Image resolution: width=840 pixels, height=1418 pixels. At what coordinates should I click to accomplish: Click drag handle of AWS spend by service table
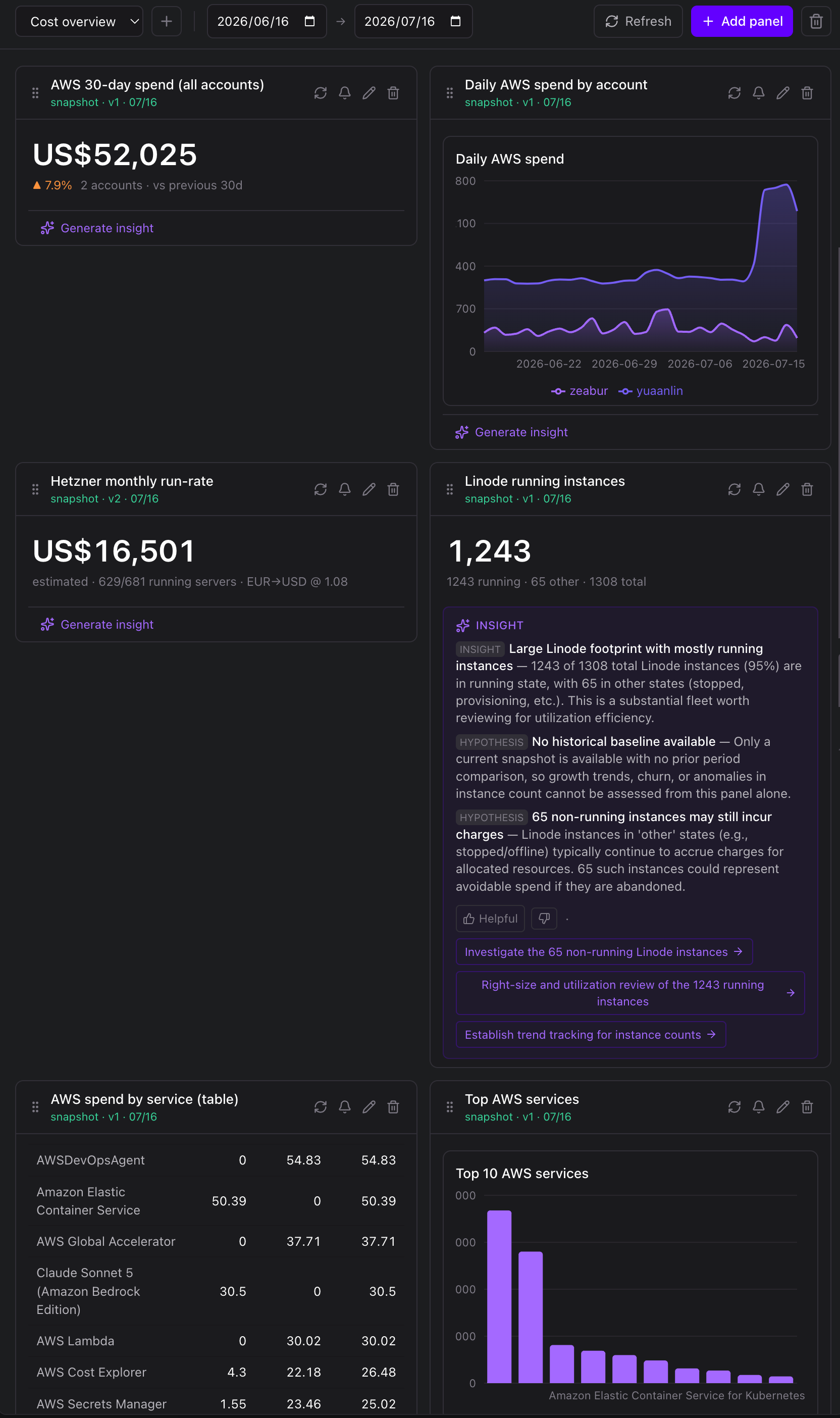point(35,1107)
